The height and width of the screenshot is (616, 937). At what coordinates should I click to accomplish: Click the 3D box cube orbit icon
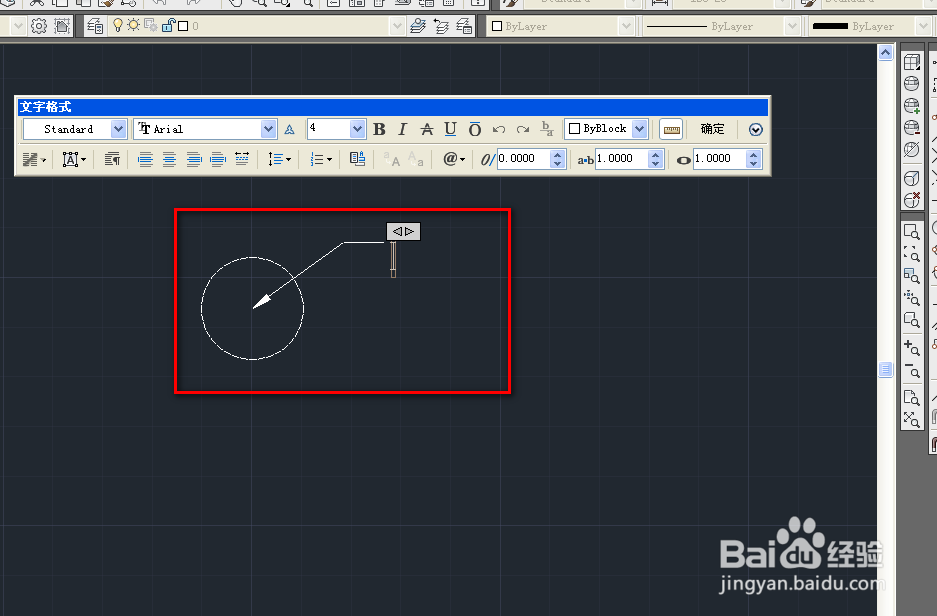point(912,62)
